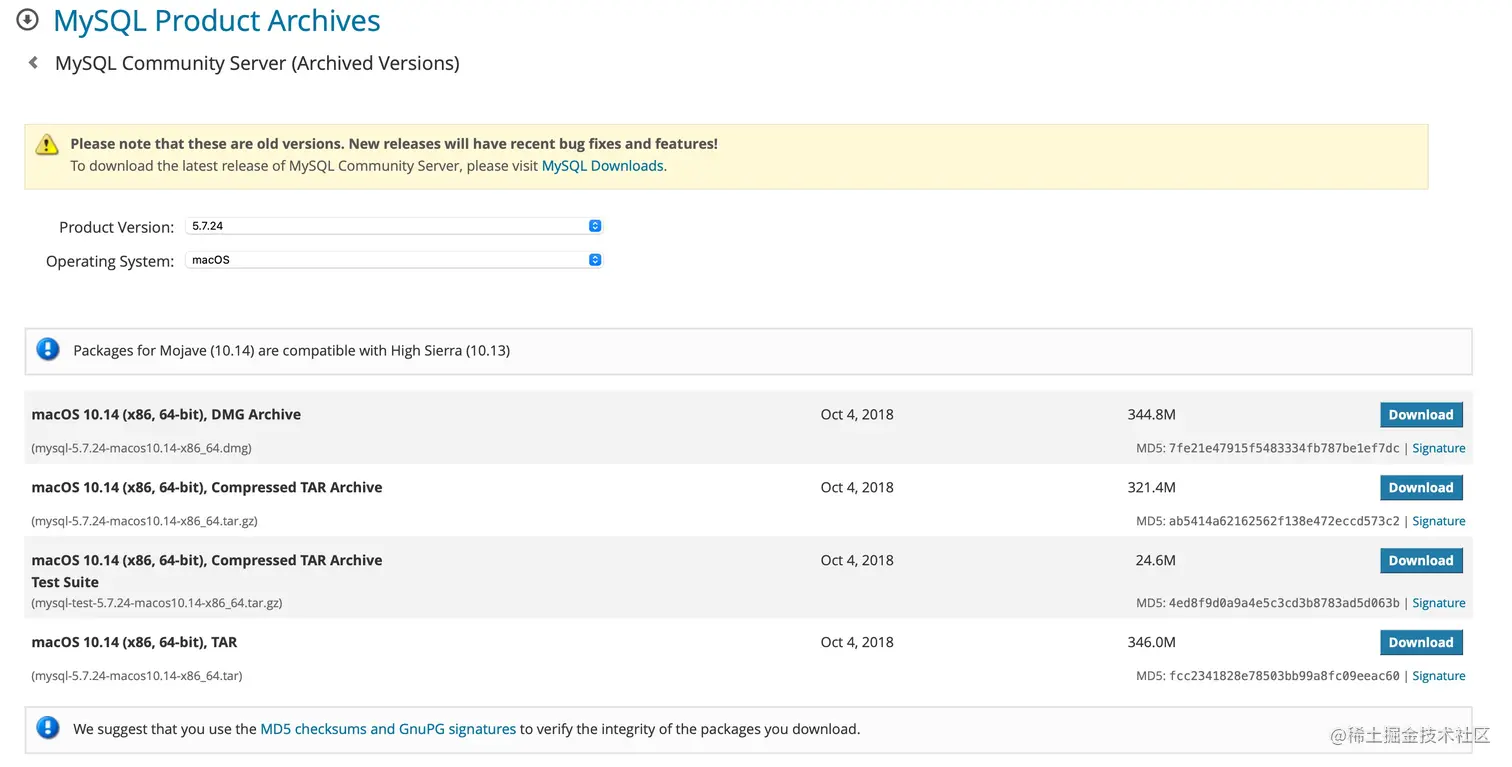Image resolution: width=1512 pixels, height=767 pixels.
Task: Click the blue info icon beside Mojave packages note
Action: click(48, 350)
